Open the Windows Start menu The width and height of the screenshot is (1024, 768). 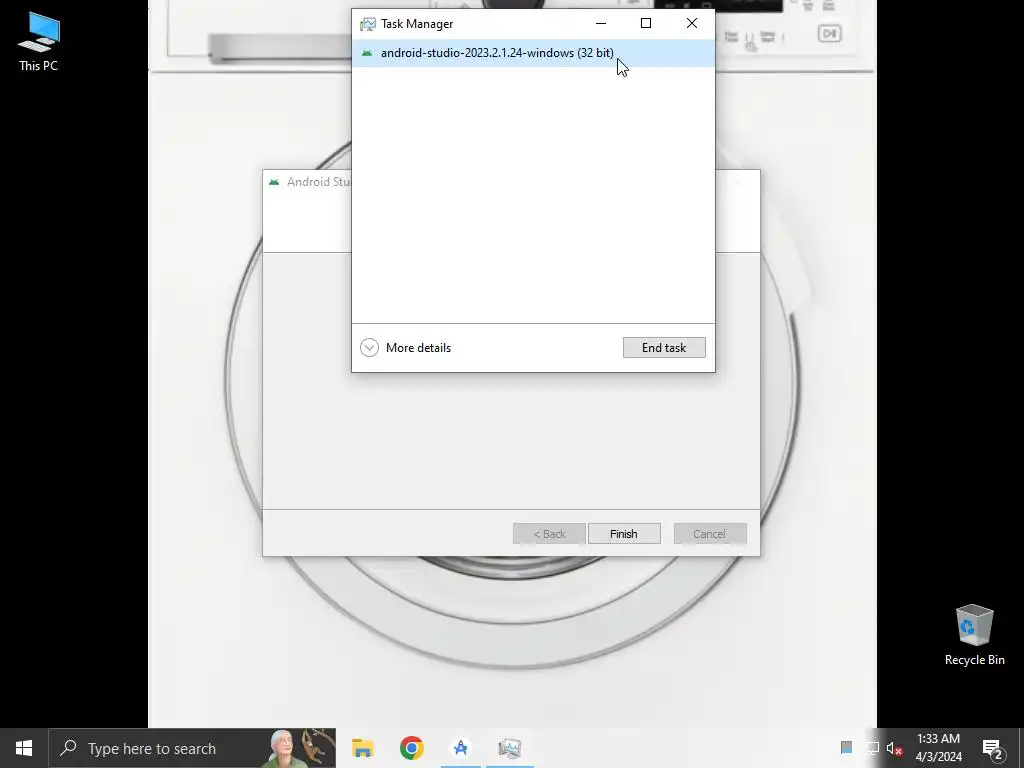(24, 748)
